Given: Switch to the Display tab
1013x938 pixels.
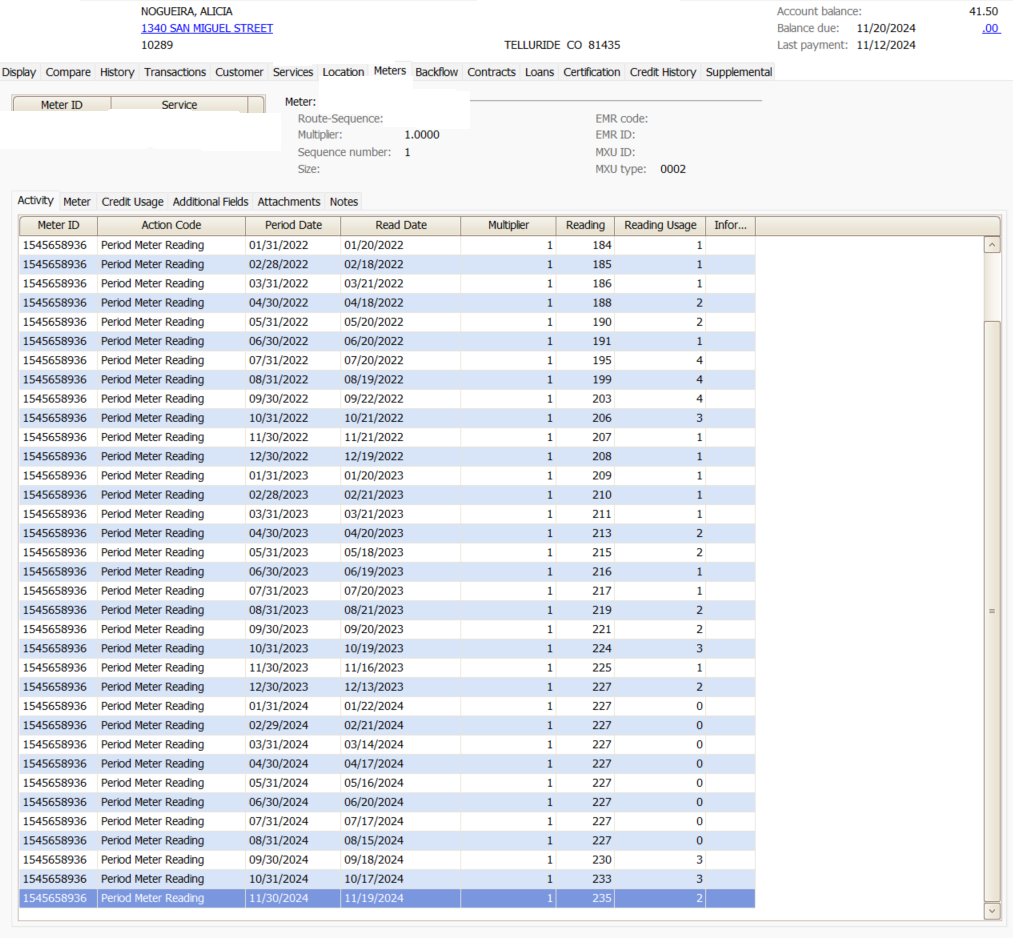Looking at the screenshot, I should click(19, 72).
